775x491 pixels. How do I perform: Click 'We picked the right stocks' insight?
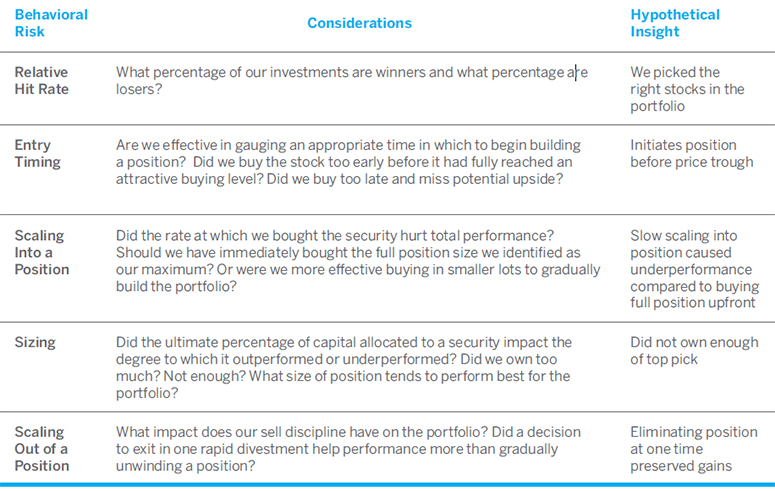(687, 89)
